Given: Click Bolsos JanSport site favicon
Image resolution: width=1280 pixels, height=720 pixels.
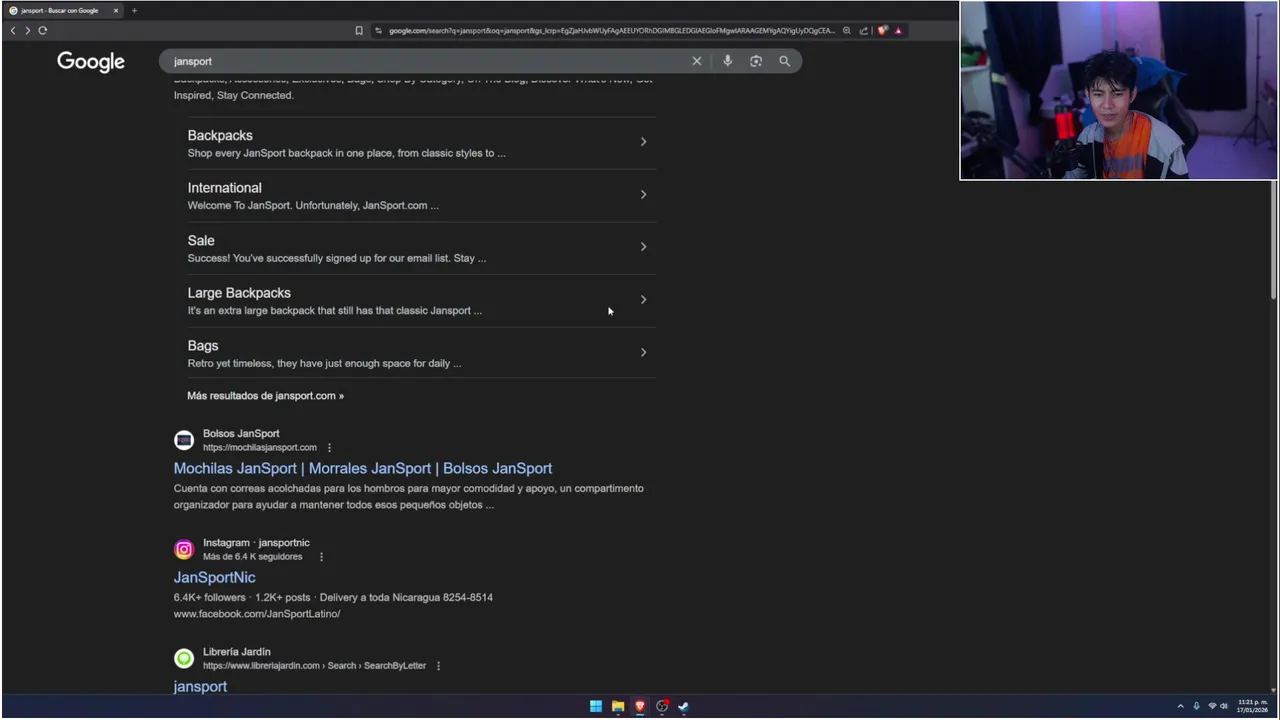Looking at the screenshot, I should (184, 440).
